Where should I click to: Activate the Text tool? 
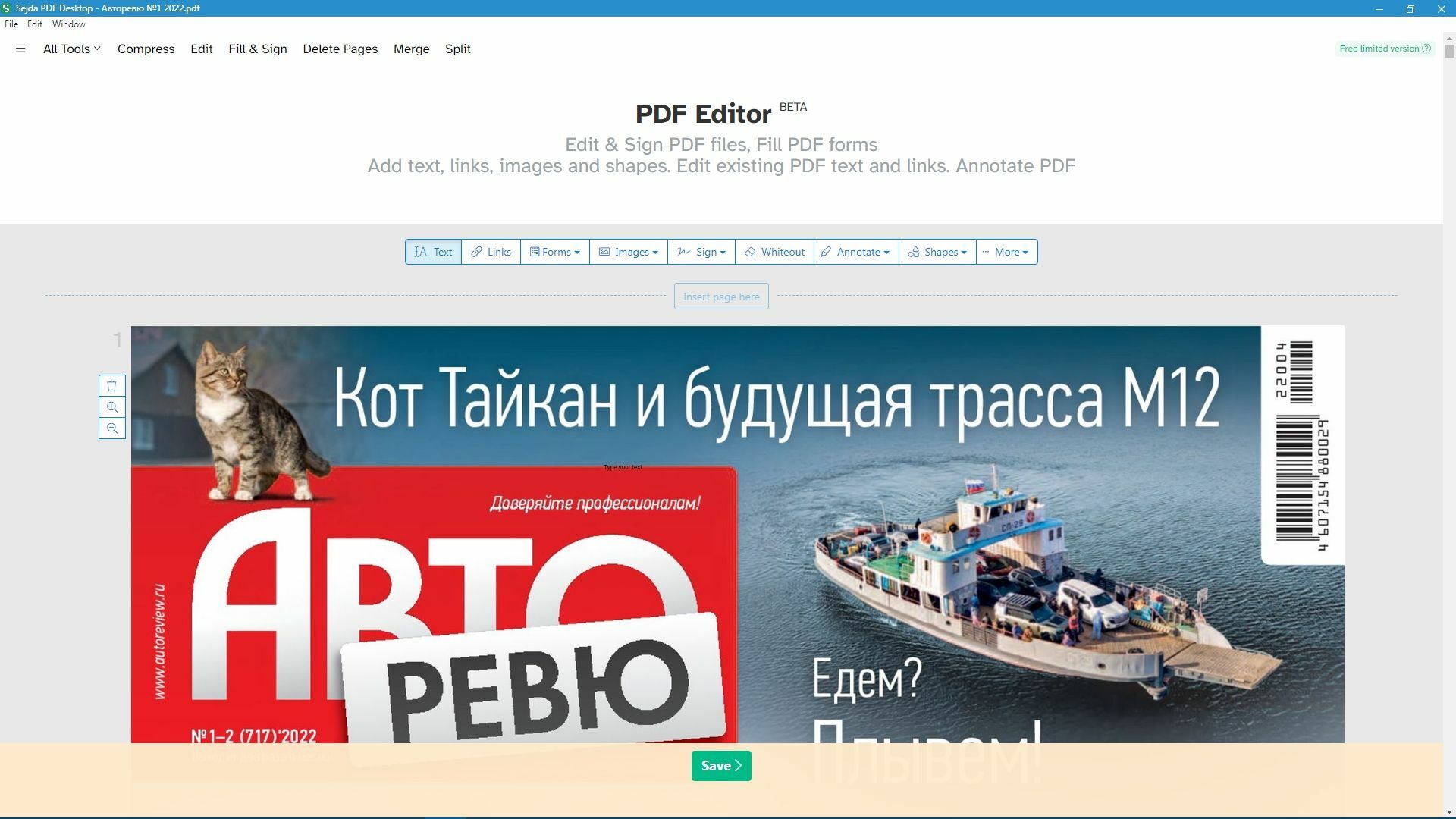433,252
